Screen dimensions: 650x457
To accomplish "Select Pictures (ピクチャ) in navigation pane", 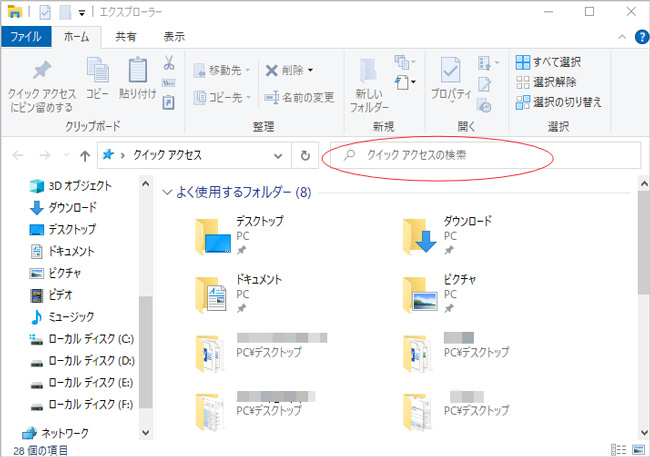I will pyautogui.click(x=56, y=273).
